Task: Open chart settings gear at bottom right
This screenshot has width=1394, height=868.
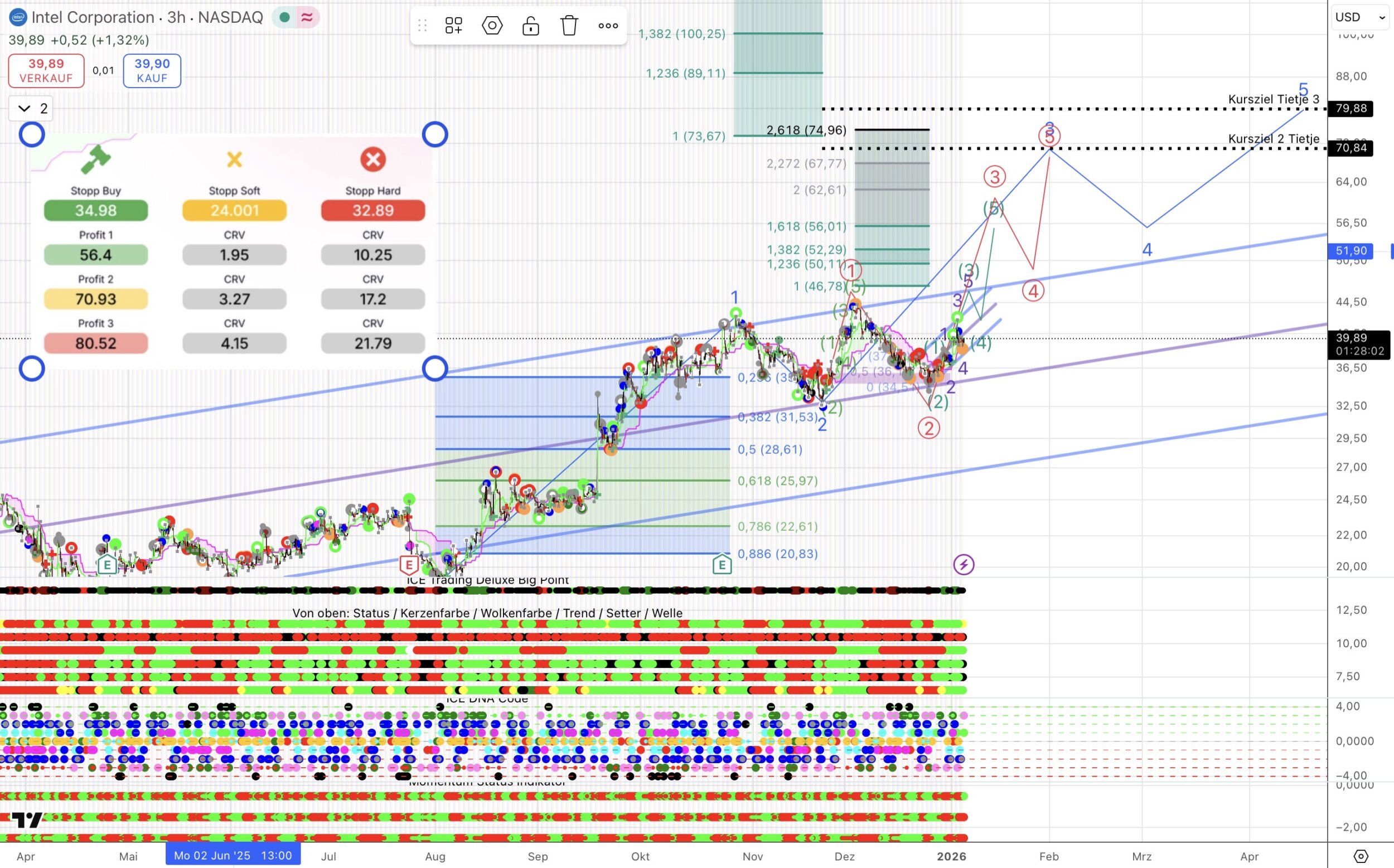Action: click(1361, 856)
